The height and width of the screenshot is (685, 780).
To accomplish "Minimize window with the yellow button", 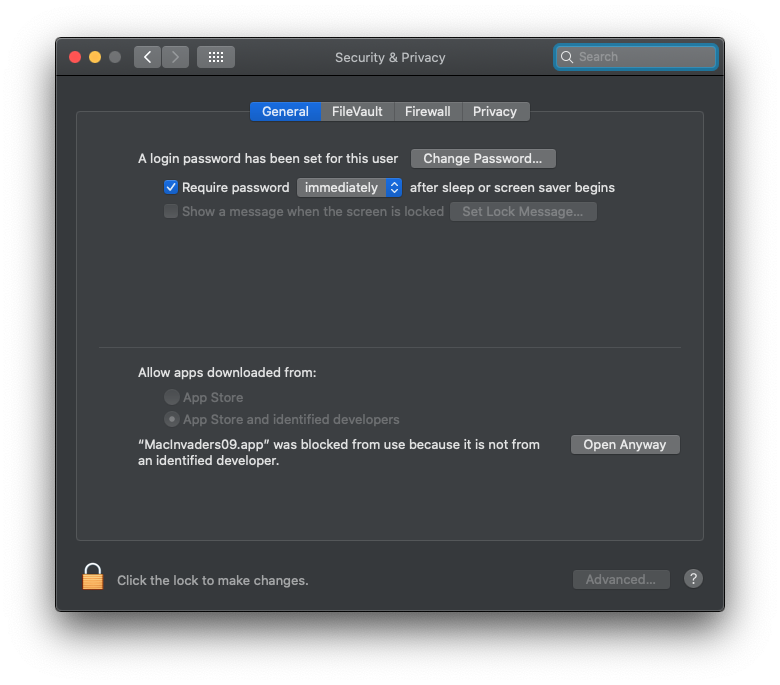I will tap(95, 57).
